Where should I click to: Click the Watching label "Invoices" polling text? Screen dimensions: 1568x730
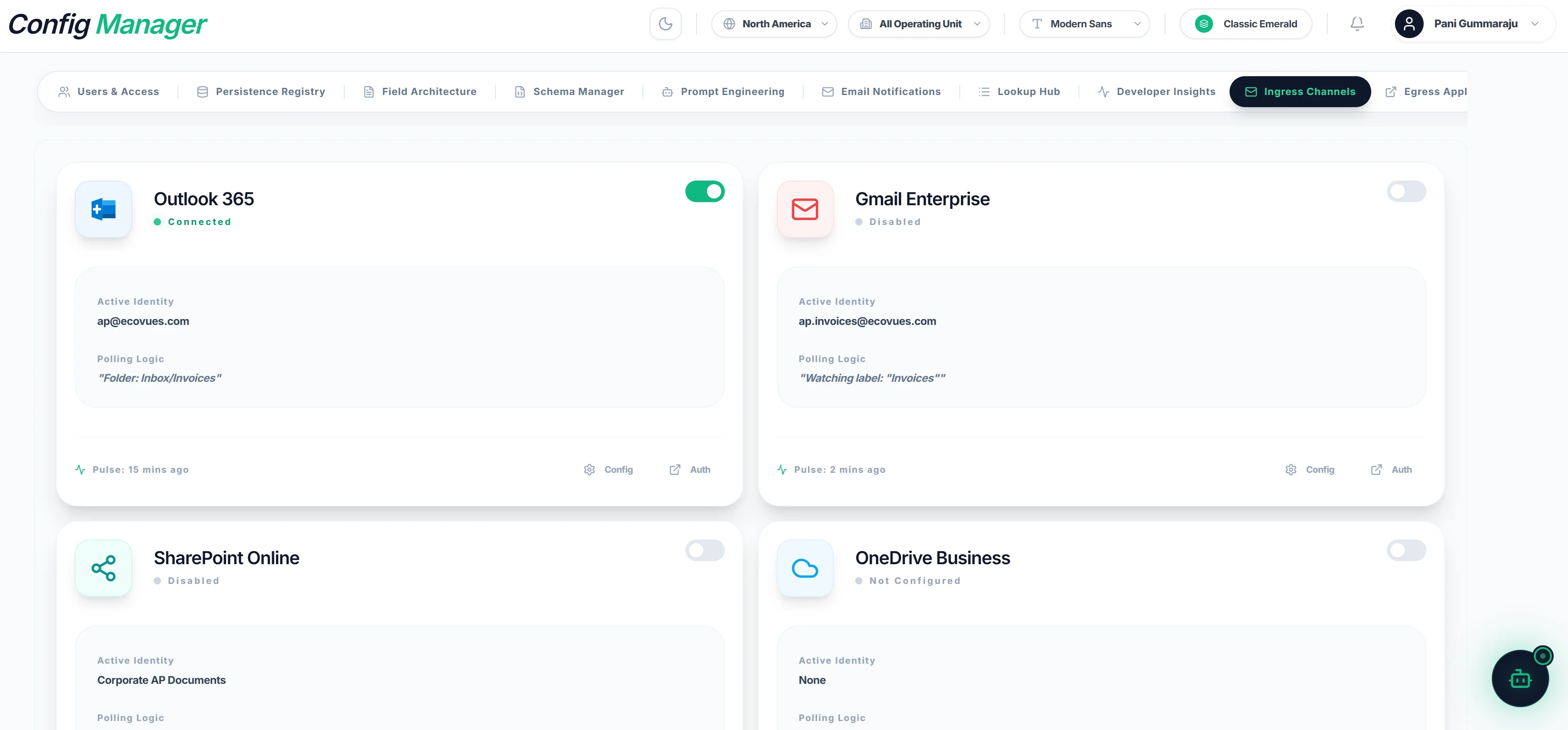pos(872,378)
